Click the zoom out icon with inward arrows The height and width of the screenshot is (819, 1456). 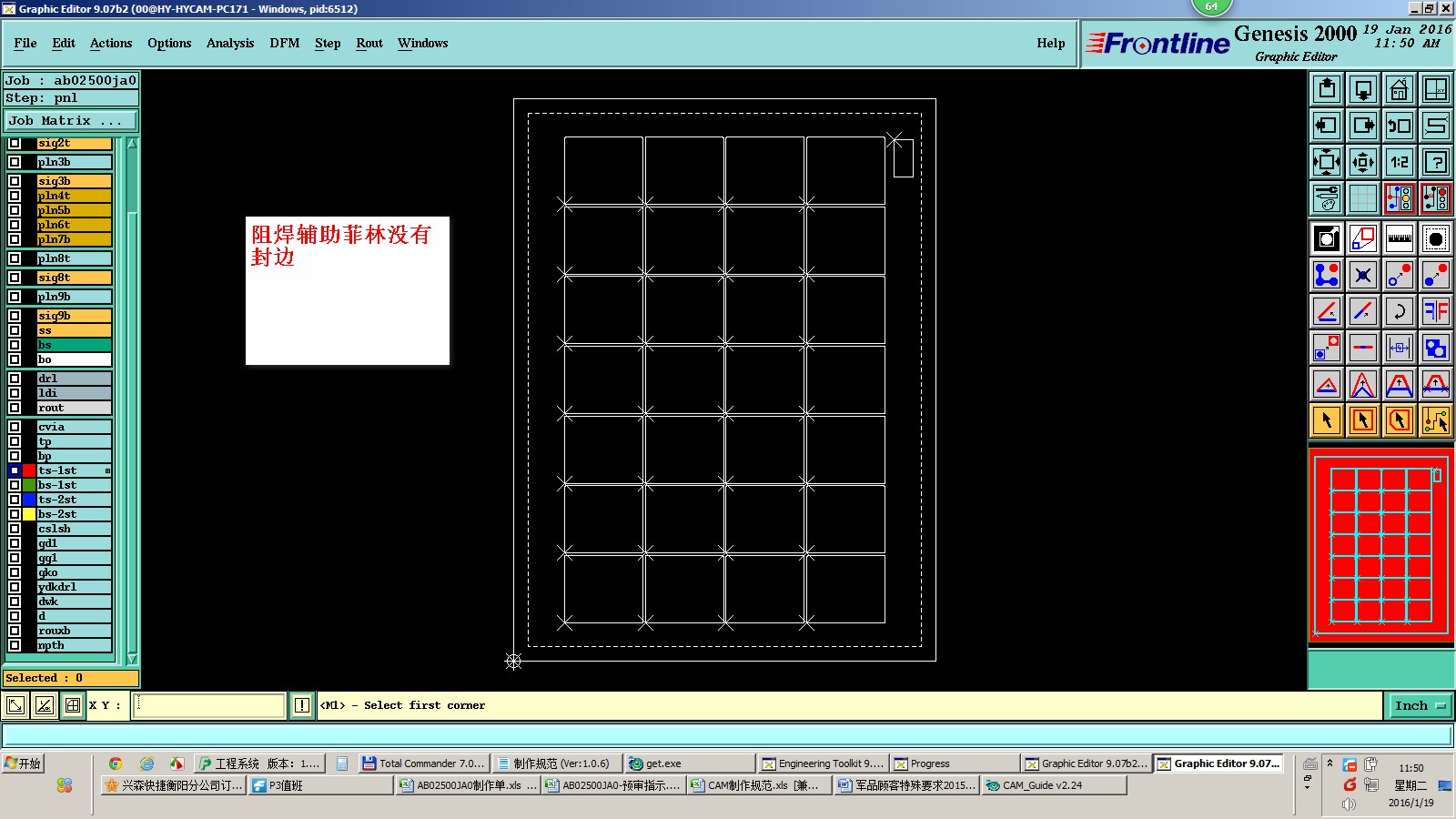(1363, 162)
